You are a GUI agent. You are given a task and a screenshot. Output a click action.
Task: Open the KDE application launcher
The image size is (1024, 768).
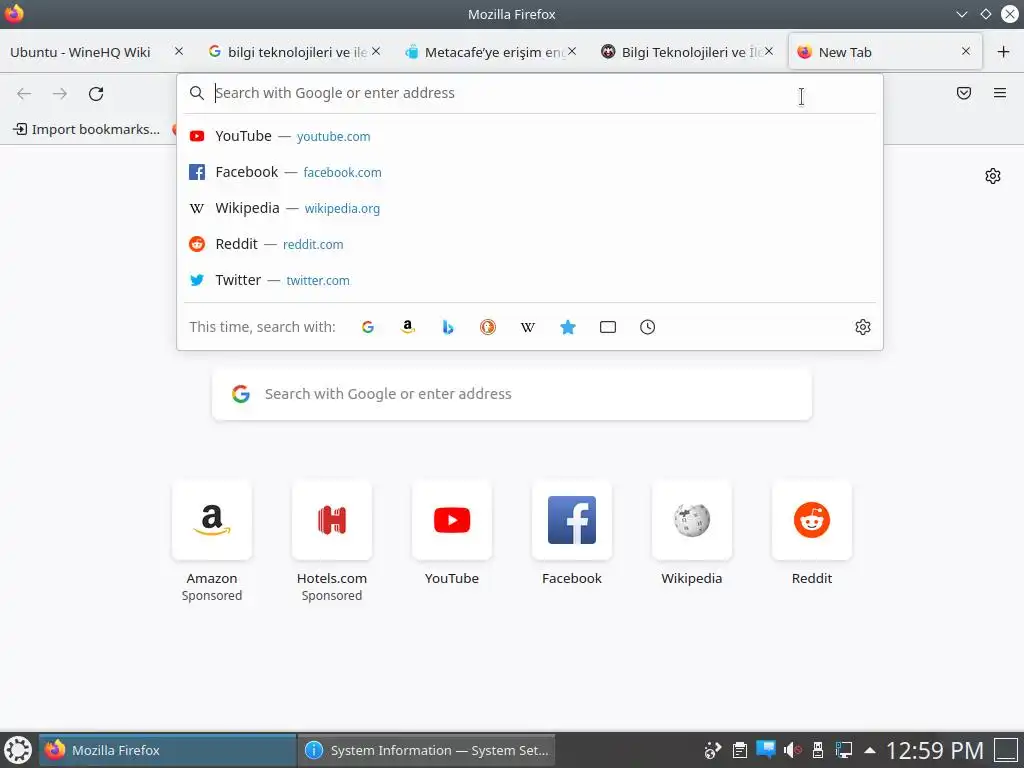pos(18,750)
